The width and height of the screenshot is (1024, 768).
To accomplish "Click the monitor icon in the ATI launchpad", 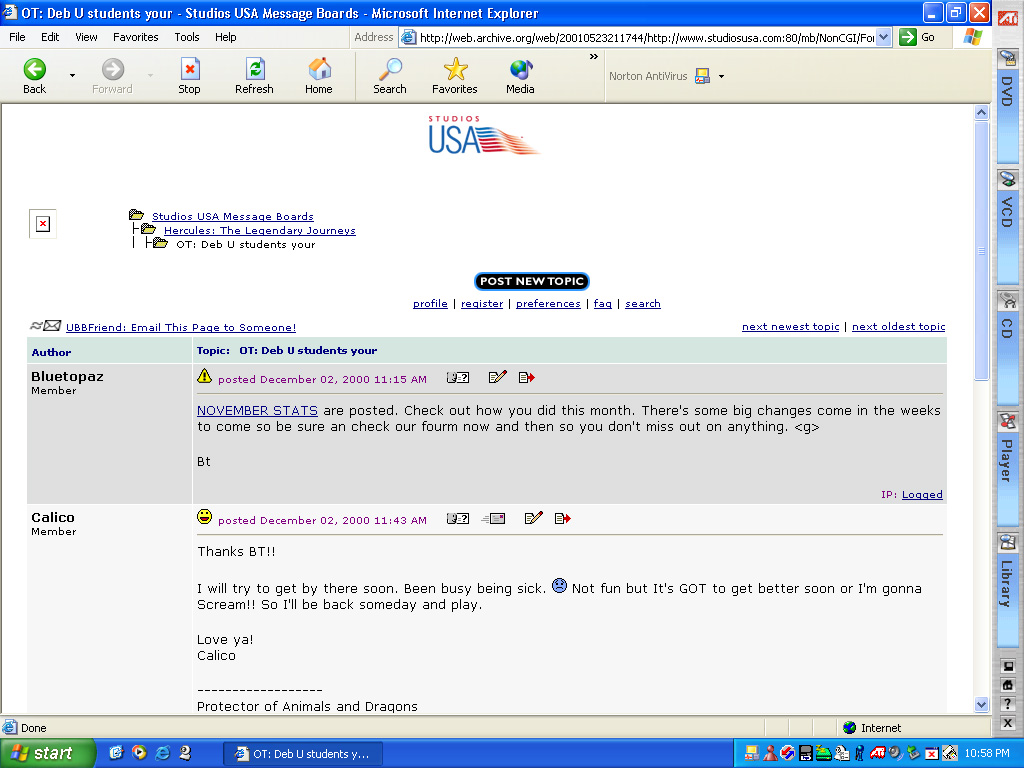I will tap(1008, 666).
